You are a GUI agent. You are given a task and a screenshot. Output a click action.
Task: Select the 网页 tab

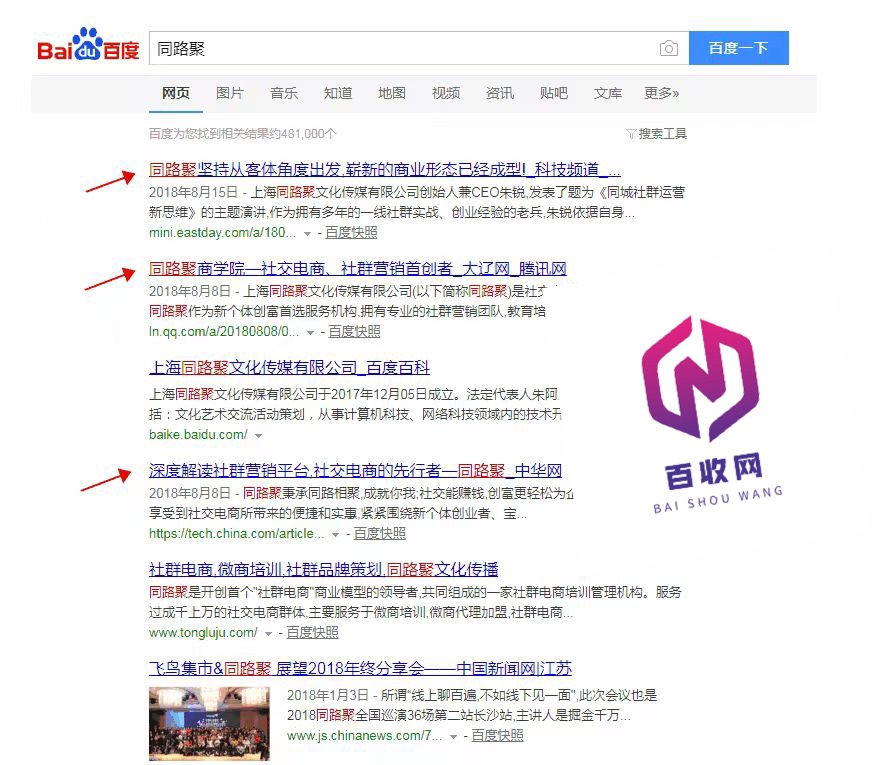coord(176,93)
